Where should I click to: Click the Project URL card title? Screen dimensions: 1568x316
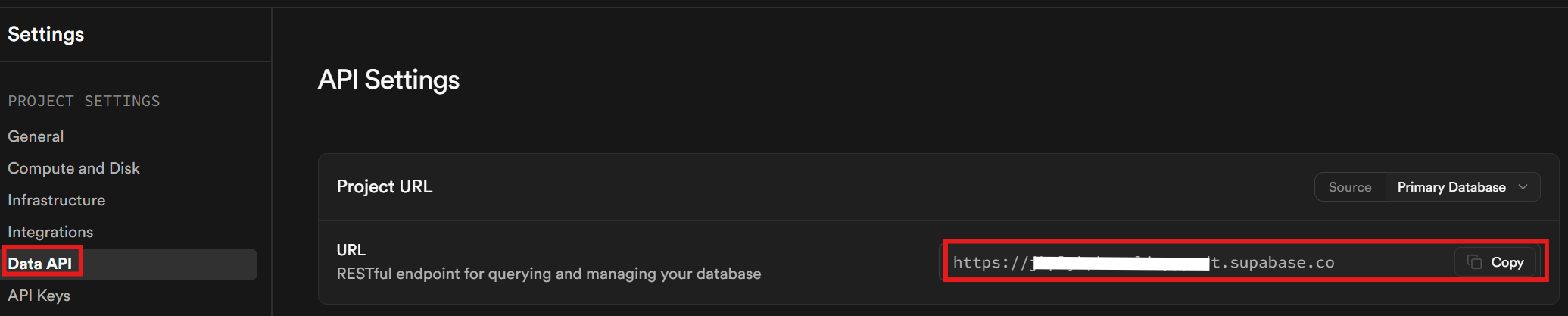click(384, 186)
